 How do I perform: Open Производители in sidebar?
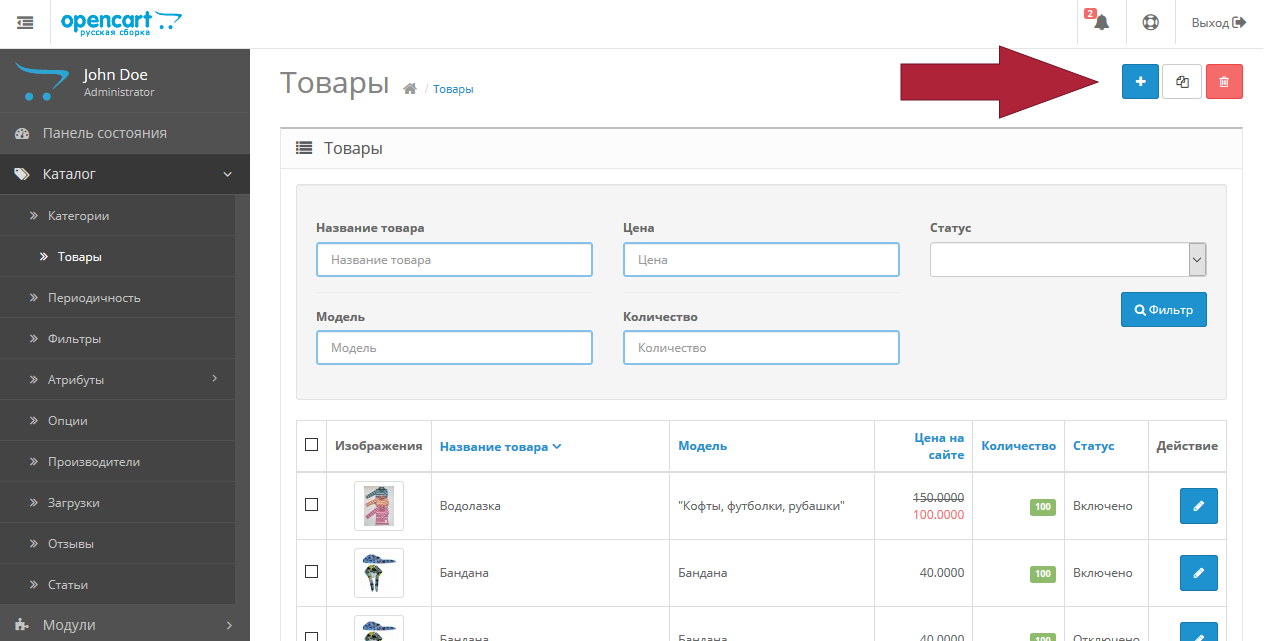[118, 462]
